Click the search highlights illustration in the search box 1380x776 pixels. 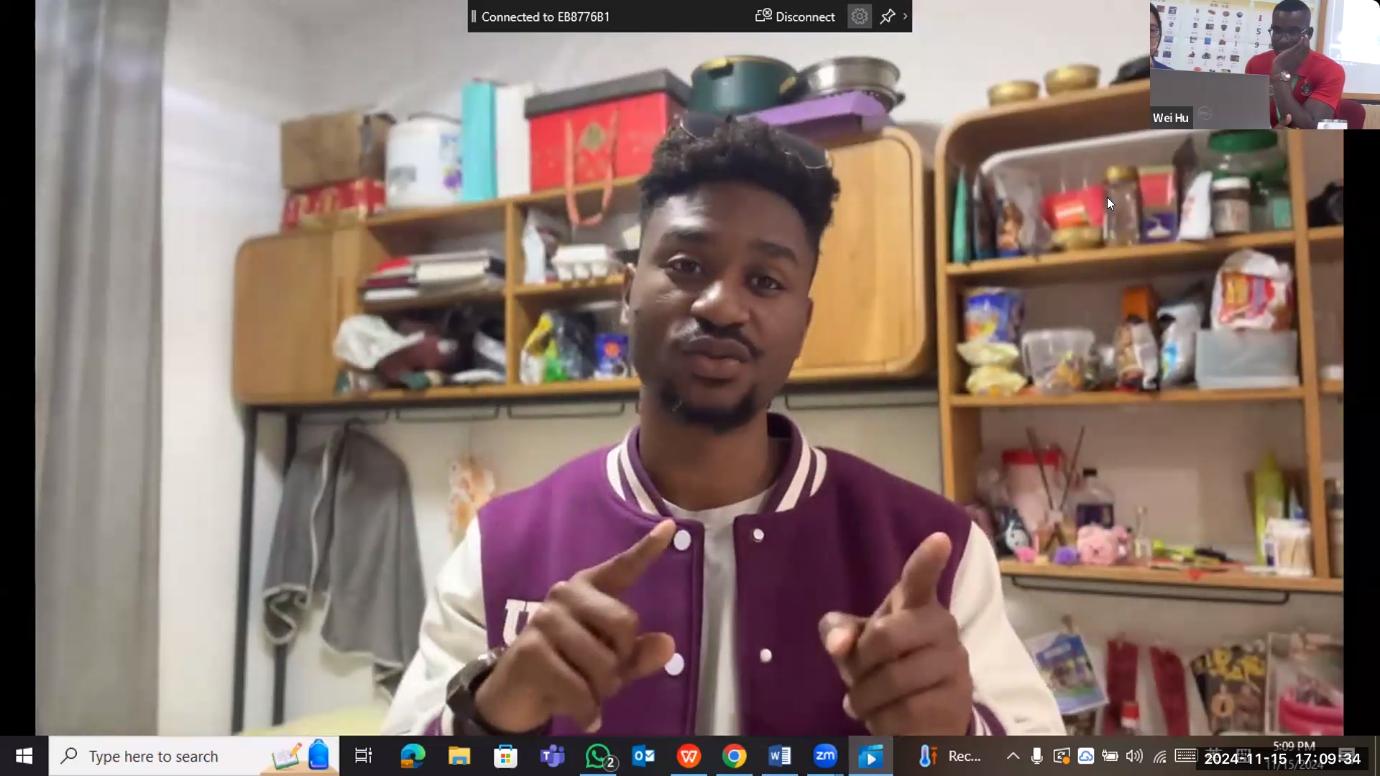(x=301, y=756)
